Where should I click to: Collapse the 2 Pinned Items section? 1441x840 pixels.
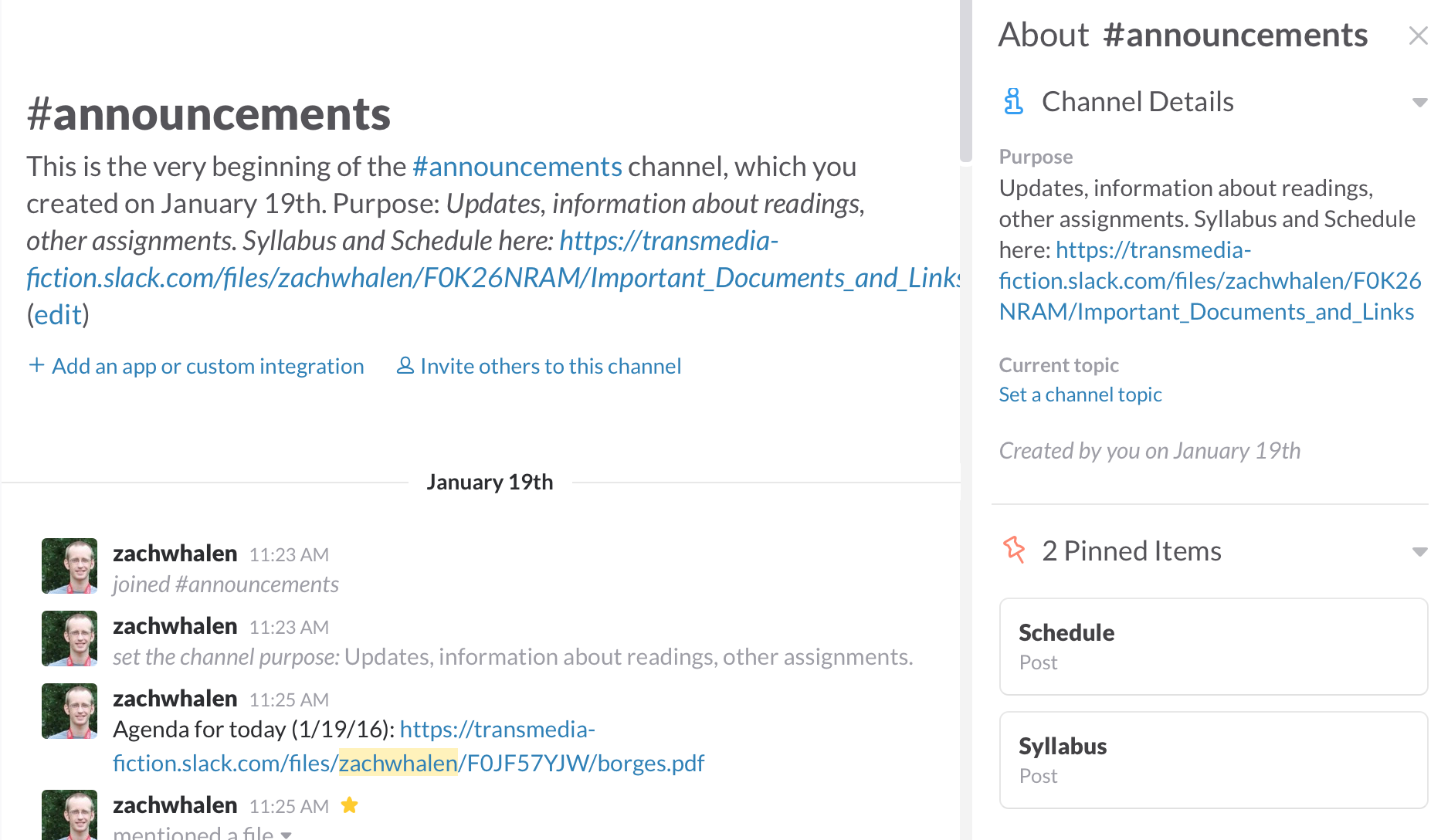click(x=1419, y=551)
